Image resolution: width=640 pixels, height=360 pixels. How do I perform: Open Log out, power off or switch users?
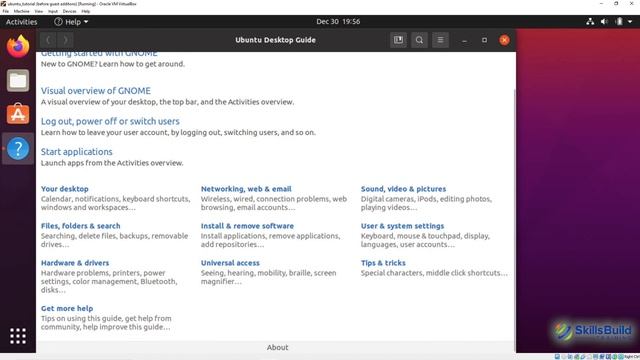click(110, 121)
